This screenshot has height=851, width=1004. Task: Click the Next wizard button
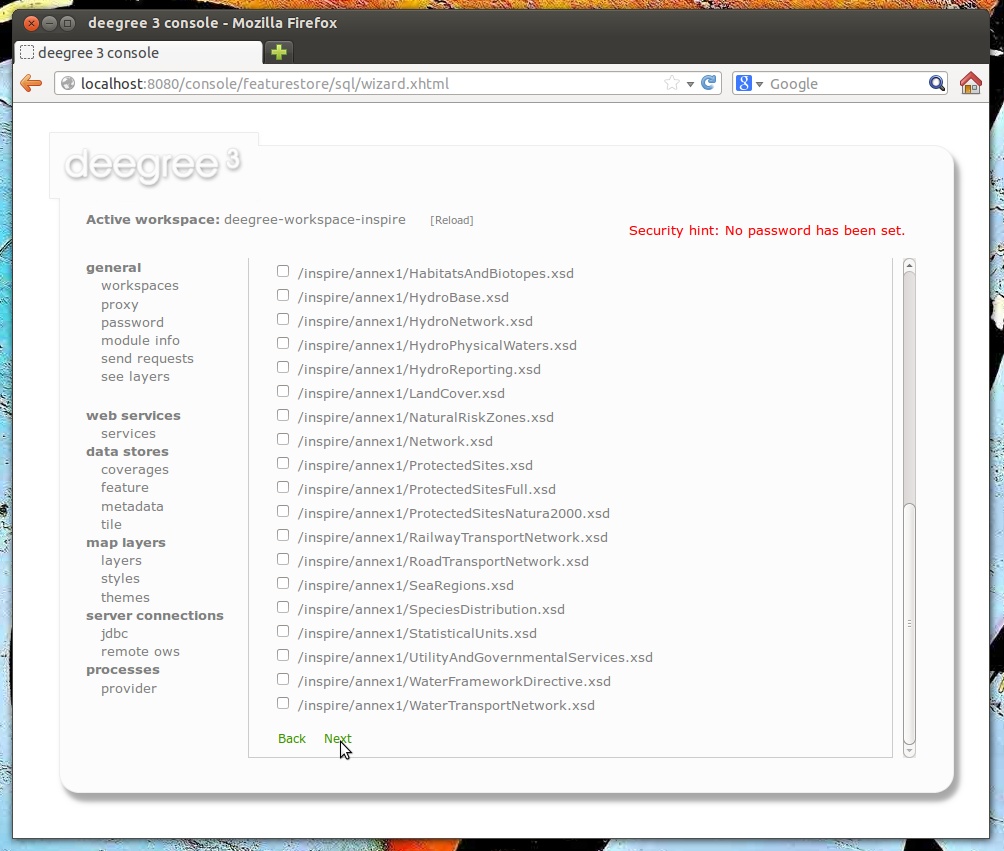tap(337, 738)
